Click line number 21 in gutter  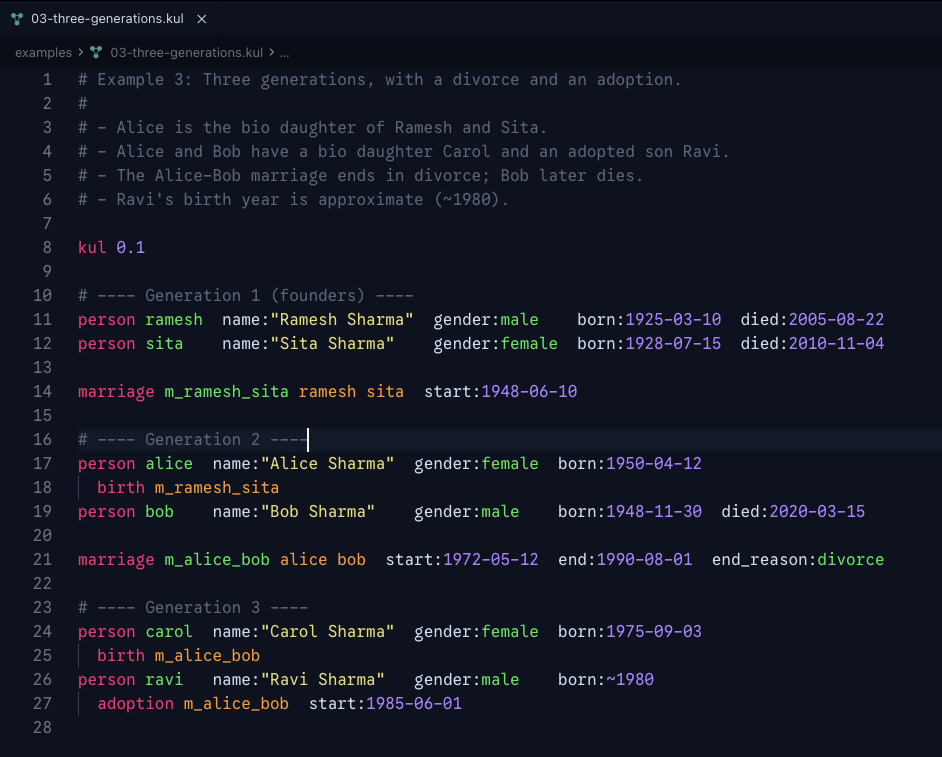click(42, 560)
